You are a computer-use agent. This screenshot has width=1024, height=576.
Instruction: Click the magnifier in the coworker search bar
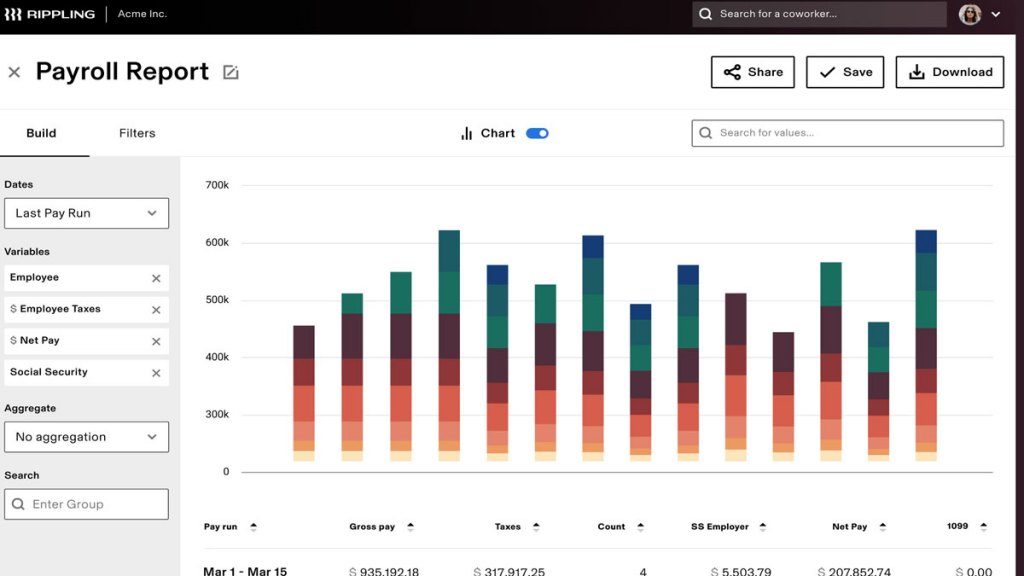[705, 14]
